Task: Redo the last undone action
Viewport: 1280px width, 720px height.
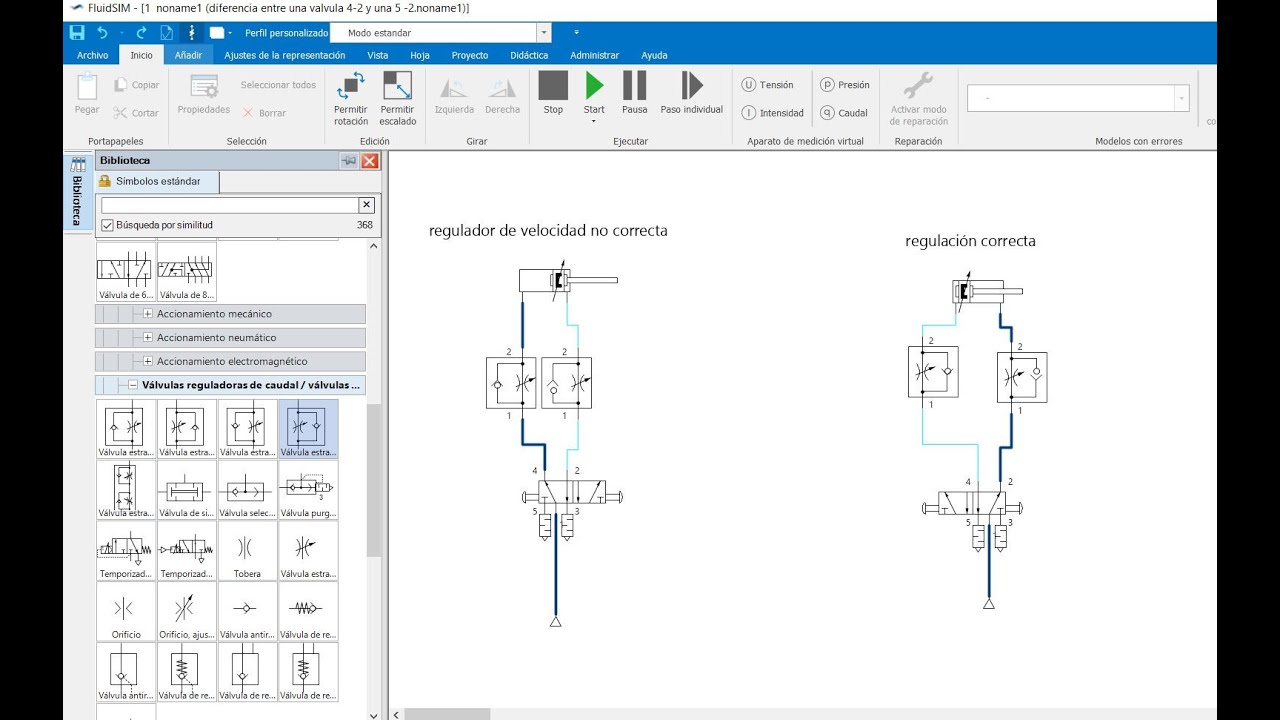Action: 141,33
